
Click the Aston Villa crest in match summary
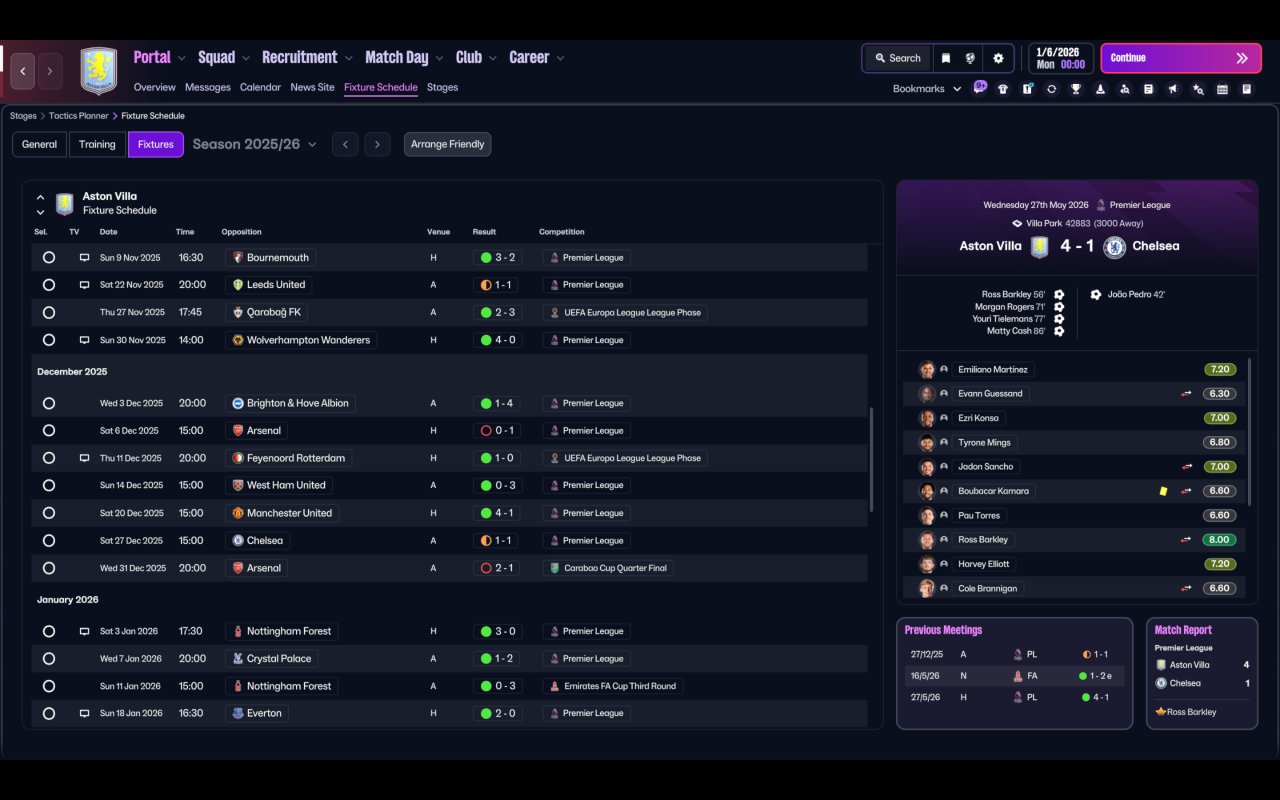click(x=1039, y=247)
